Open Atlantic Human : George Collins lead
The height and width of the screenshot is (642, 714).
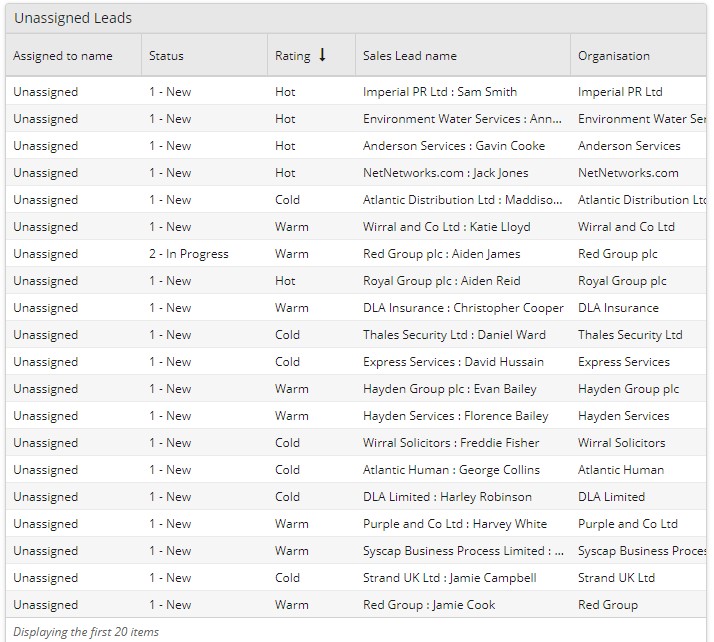[451, 470]
